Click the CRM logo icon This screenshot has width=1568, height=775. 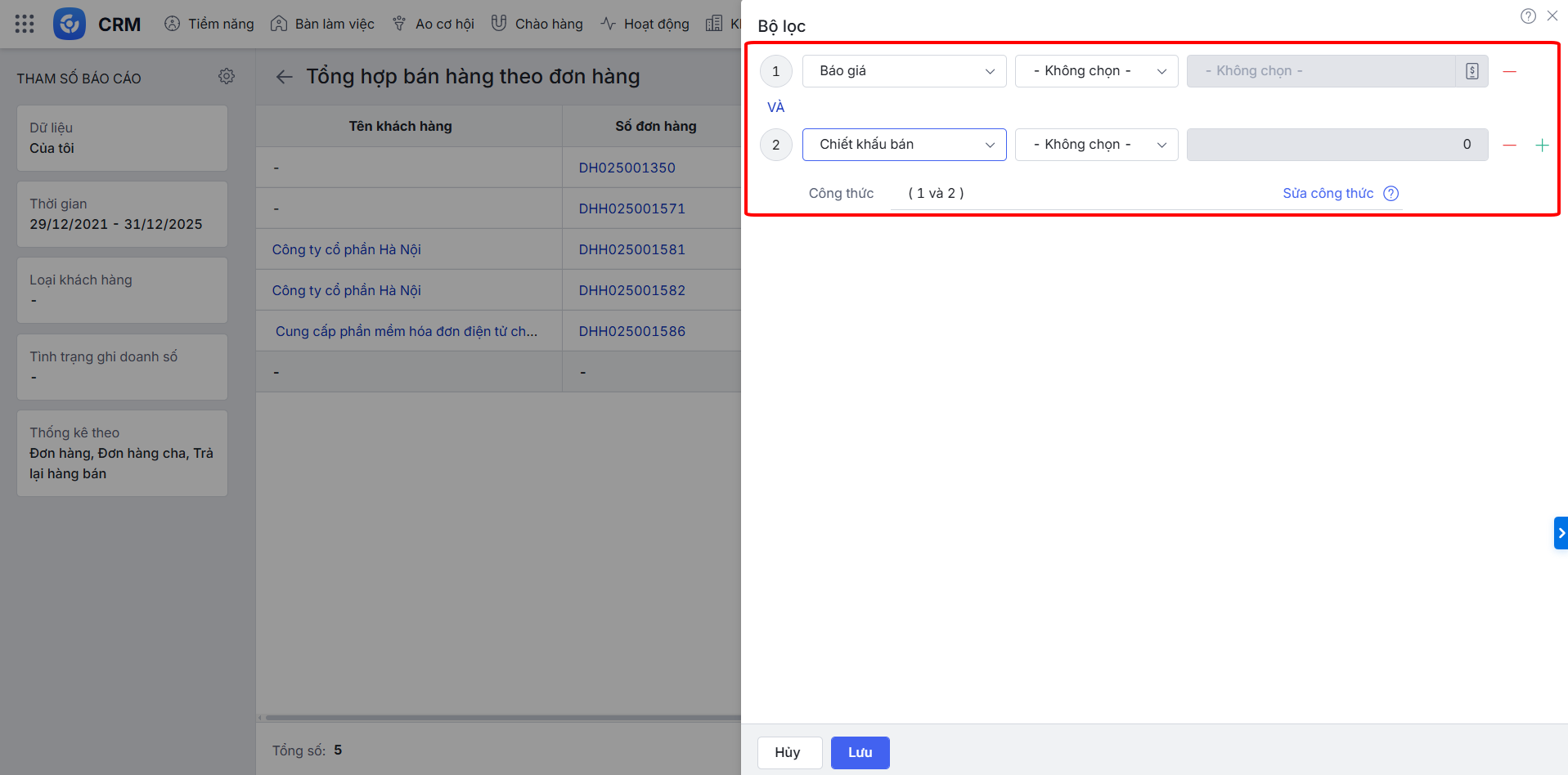(70, 24)
